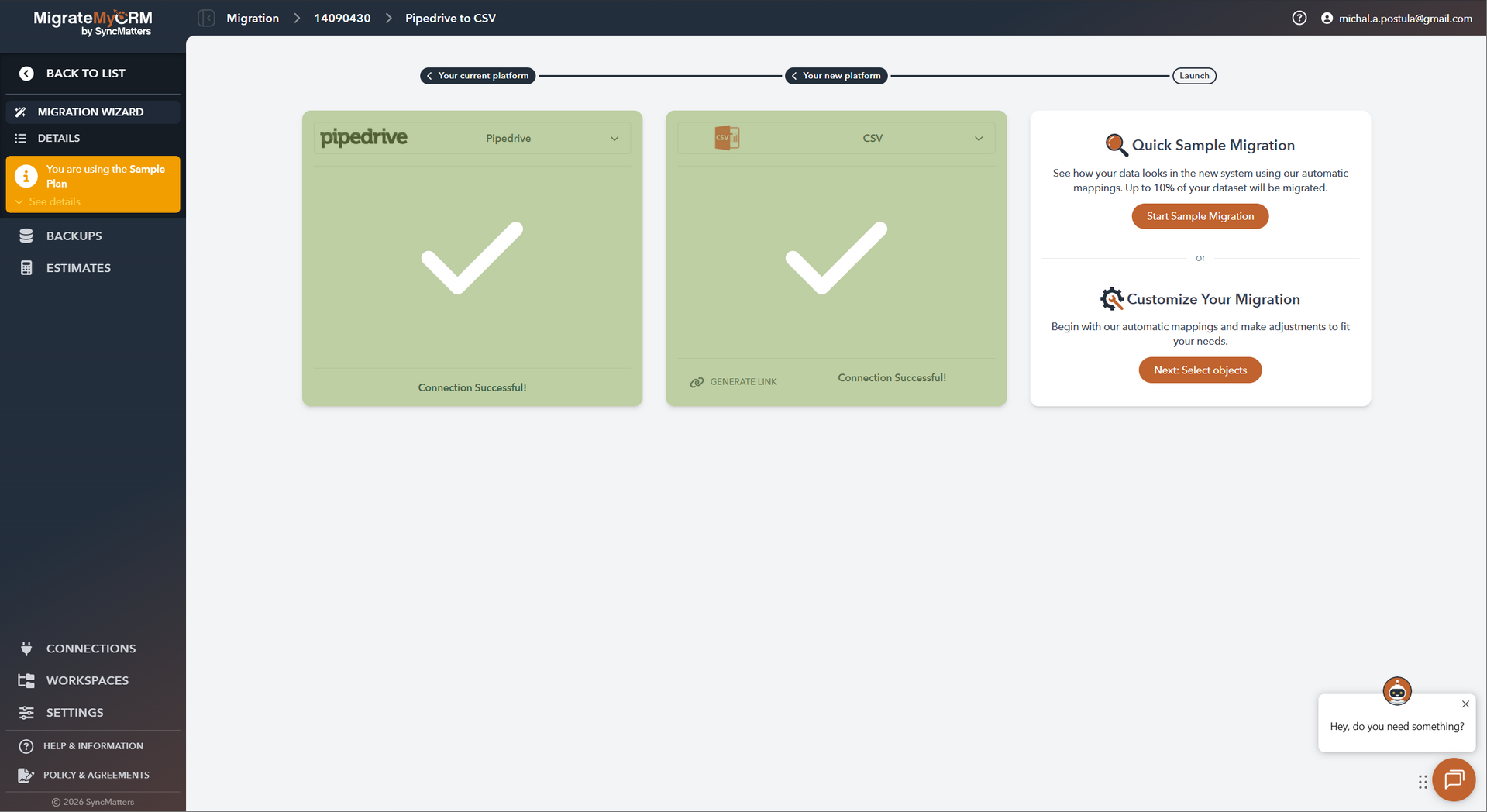
Task: Open help via top-bar question mark icon
Action: click(x=1299, y=18)
